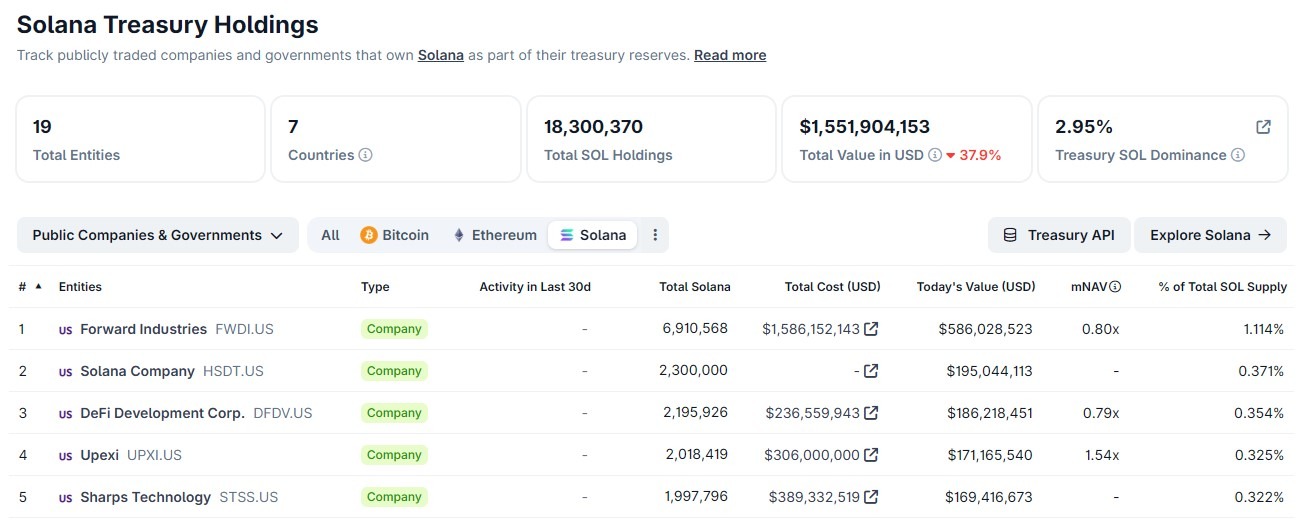Sort table by rank number column

click(x=29, y=287)
